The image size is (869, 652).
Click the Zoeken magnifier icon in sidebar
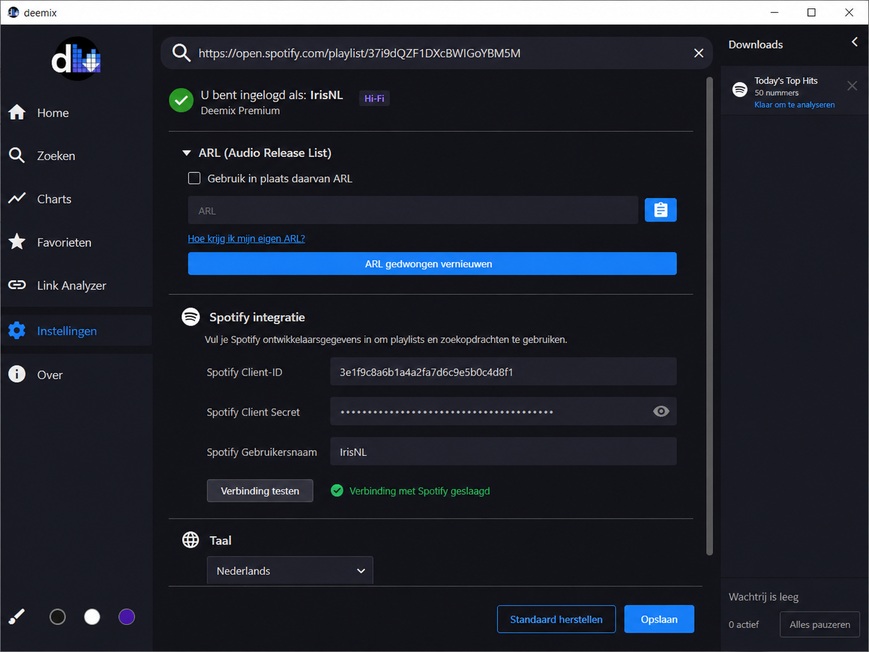point(17,156)
